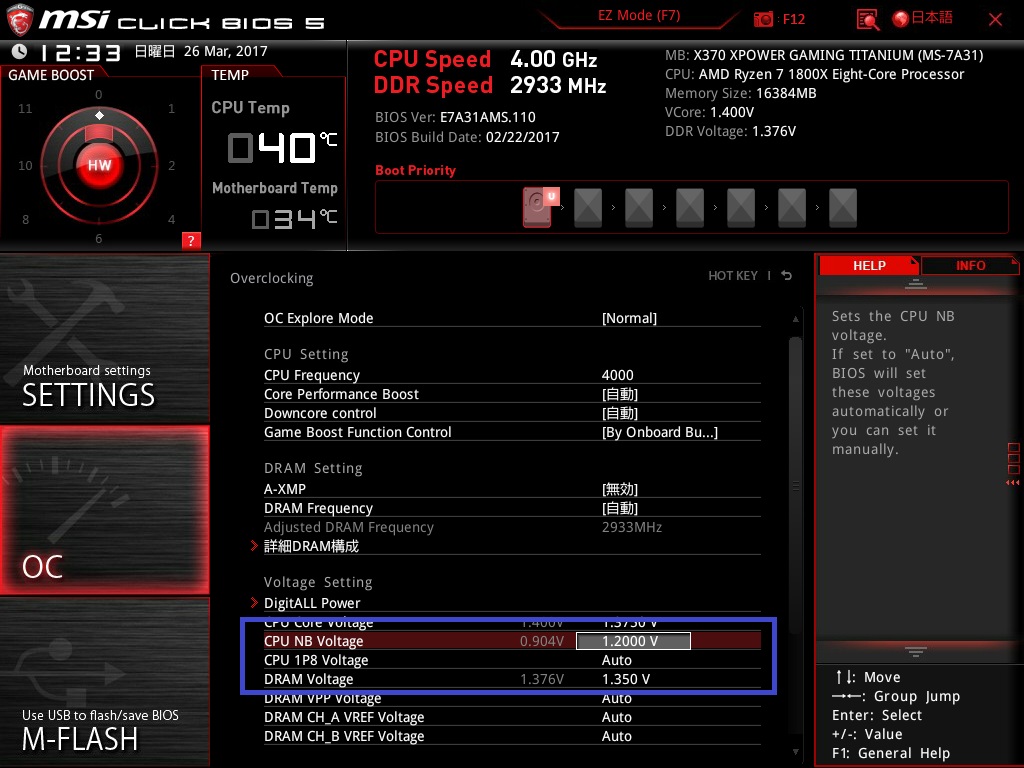Close the BIOS with the red X
The image size is (1024, 768).
[x=995, y=20]
